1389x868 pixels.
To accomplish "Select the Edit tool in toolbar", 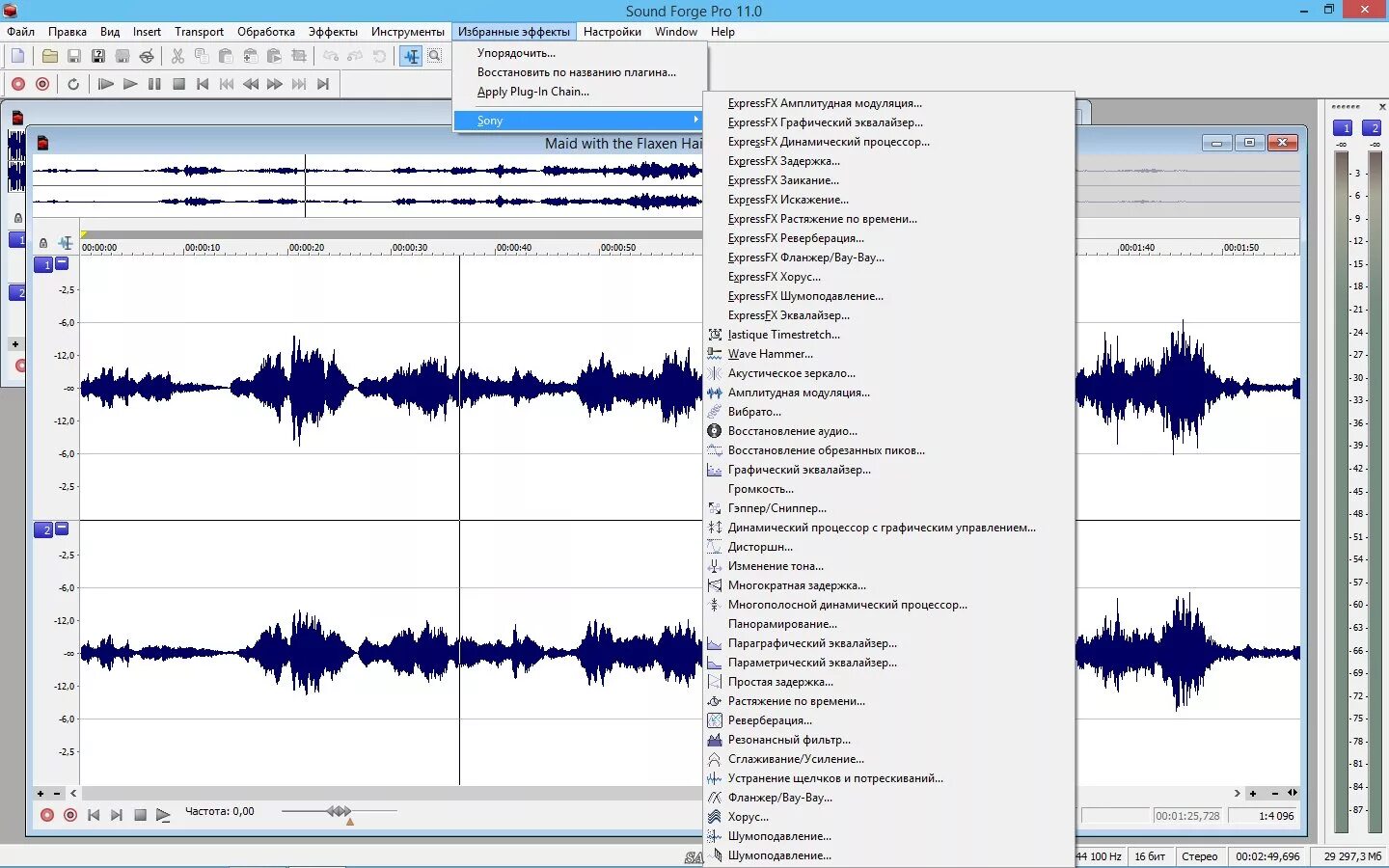I will pyautogui.click(x=411, y=55).
